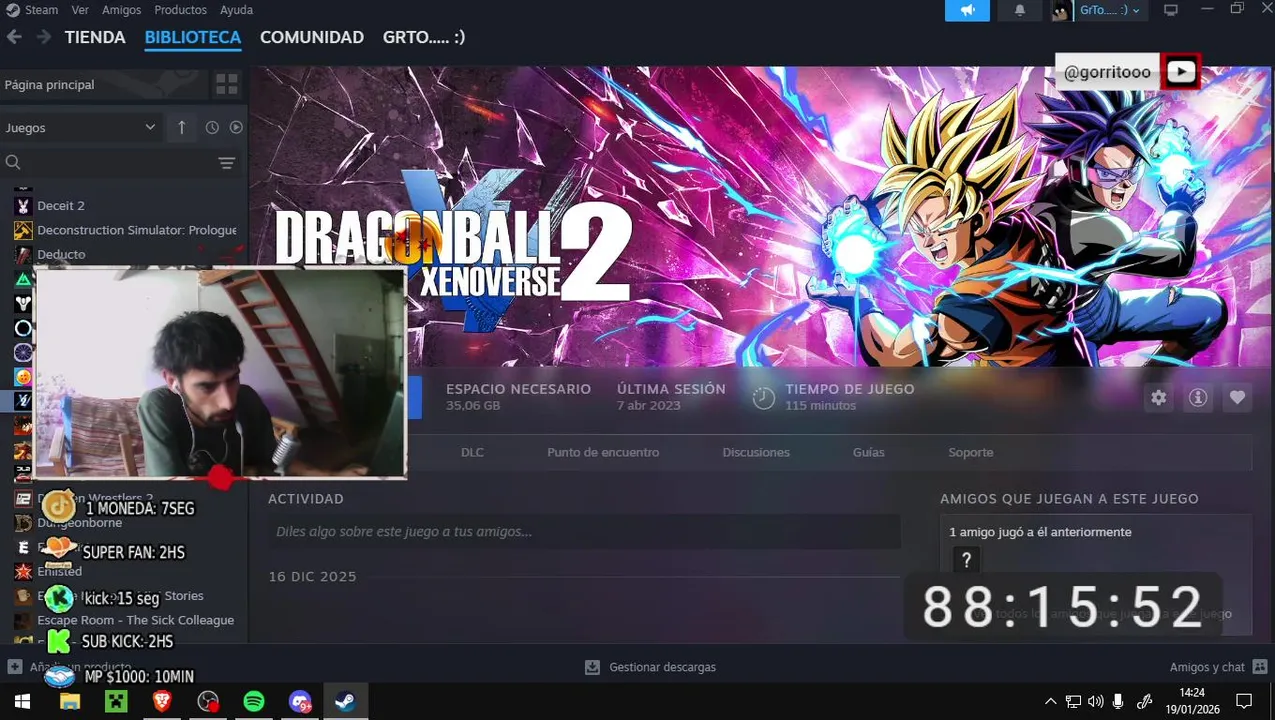
Task: Click the Deceit 2 rabbit icon
Action: click(23, 205)
